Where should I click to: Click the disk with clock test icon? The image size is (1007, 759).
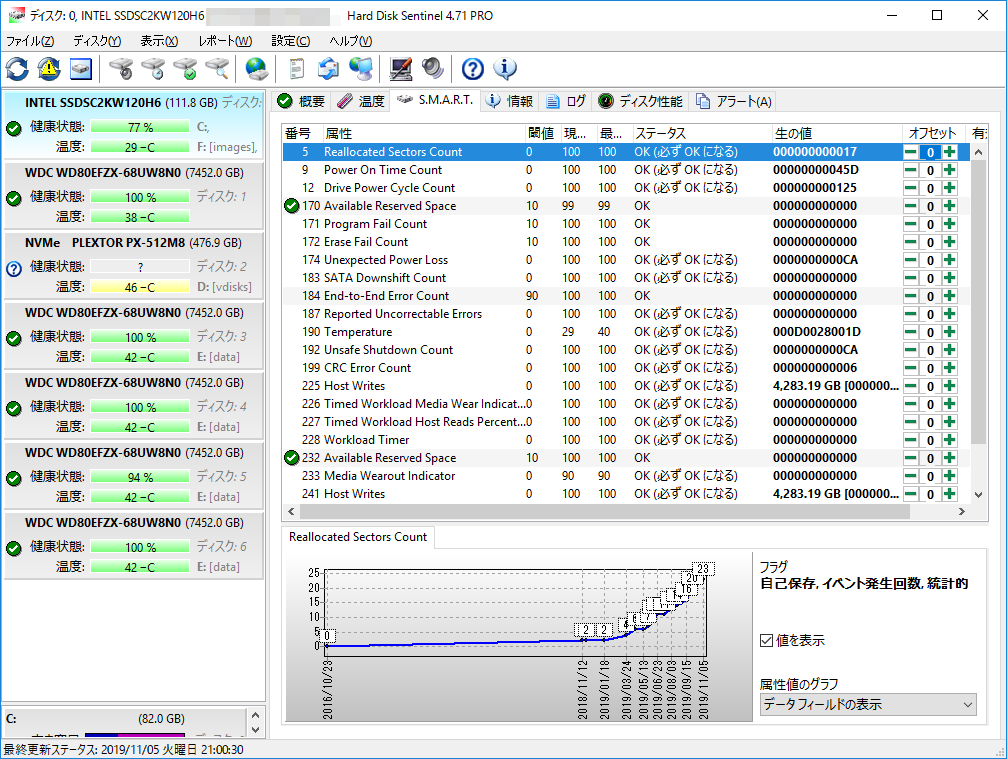[153, 69]
